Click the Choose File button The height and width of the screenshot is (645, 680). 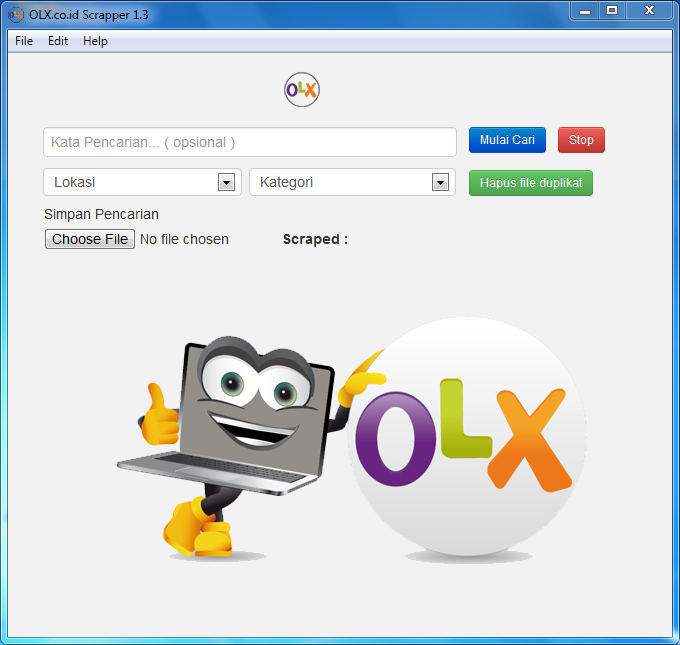[x=90, y=239]
